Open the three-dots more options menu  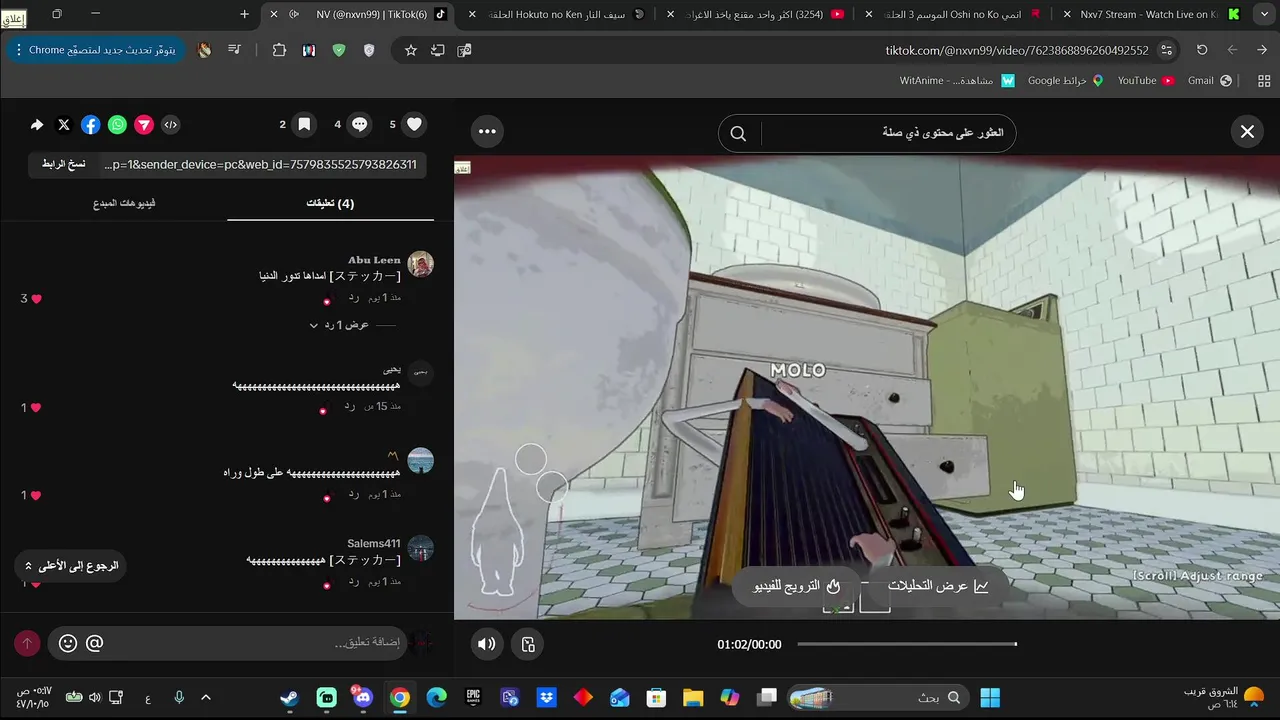click(487, 131)
